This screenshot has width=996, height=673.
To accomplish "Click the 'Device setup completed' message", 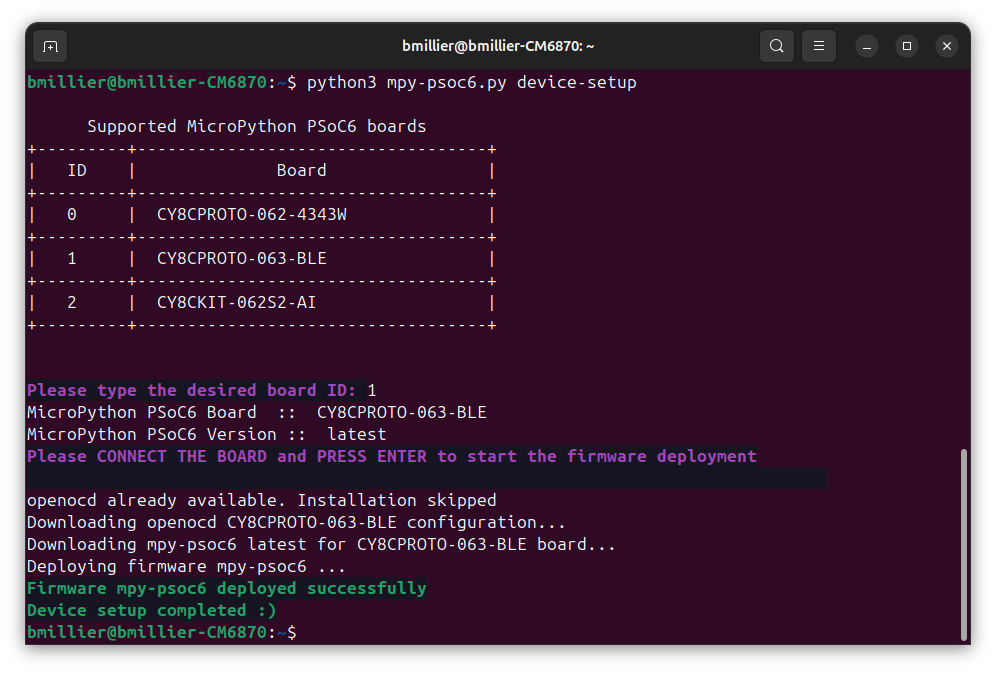I will click(x=151, y=610).
